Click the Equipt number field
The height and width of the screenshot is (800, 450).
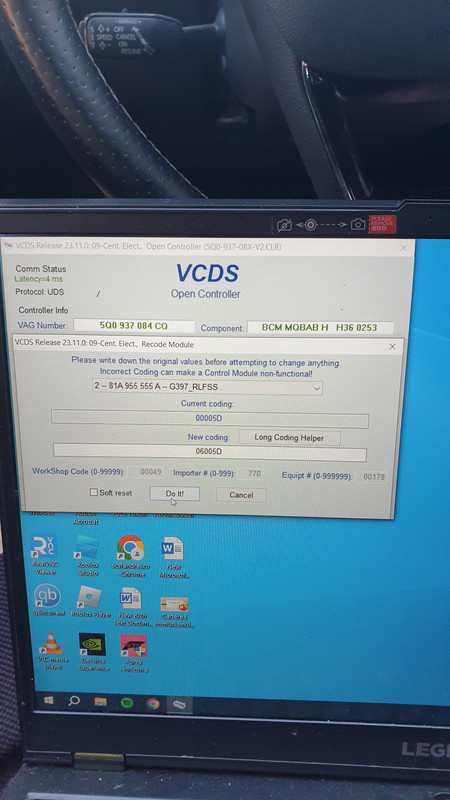371,477
